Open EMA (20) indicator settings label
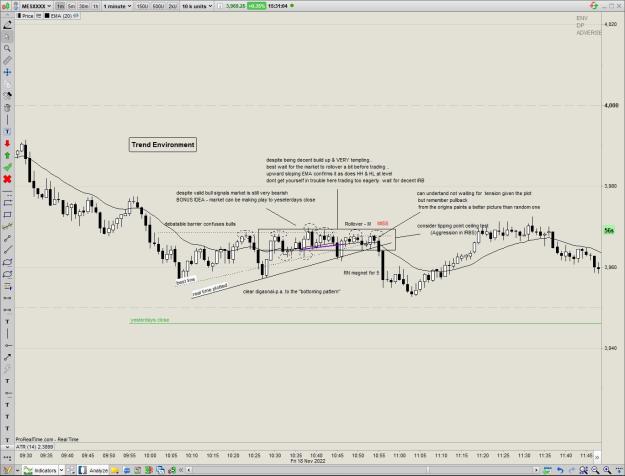 pos(61,16)
